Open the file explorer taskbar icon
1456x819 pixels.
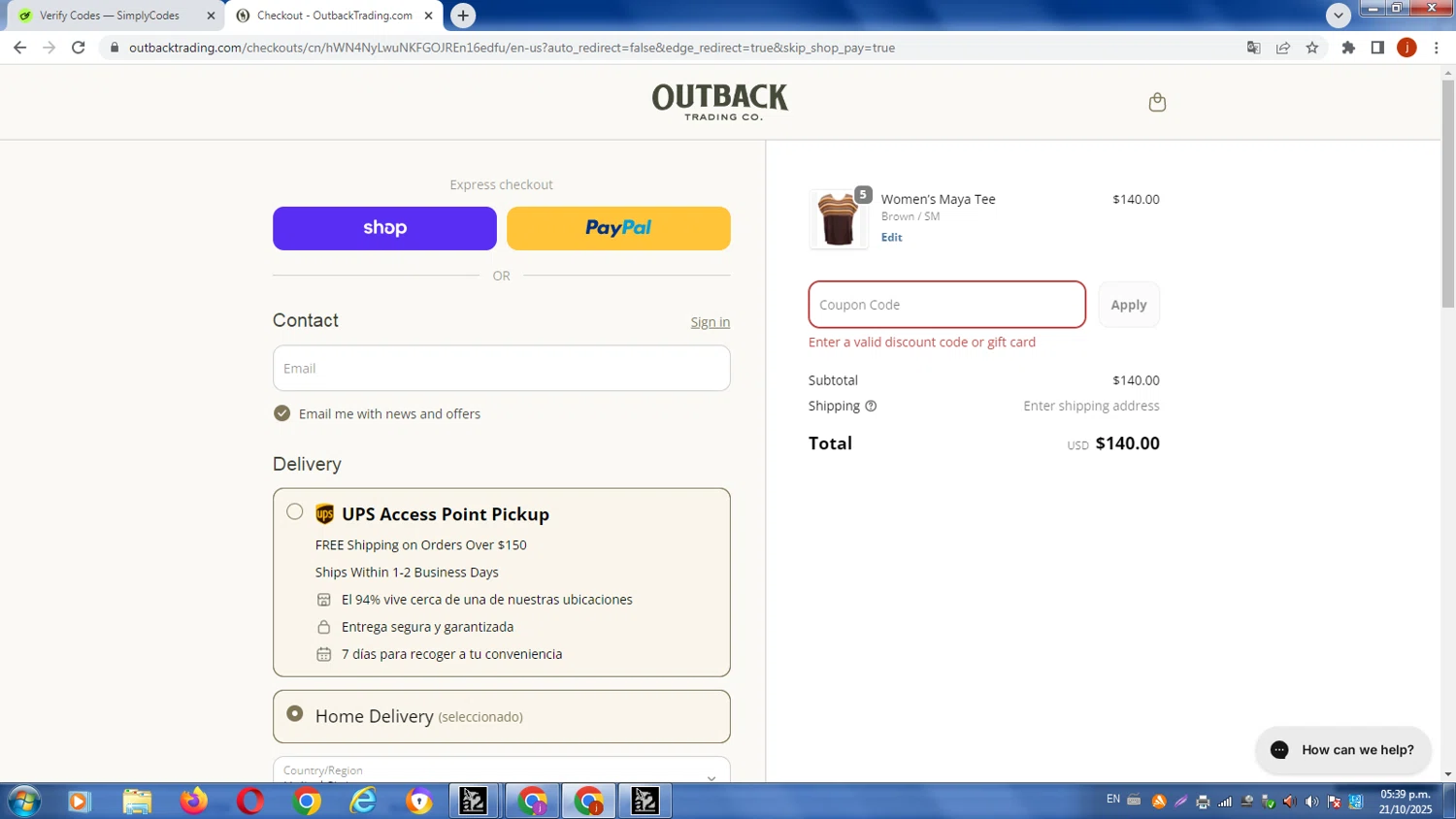137,801
